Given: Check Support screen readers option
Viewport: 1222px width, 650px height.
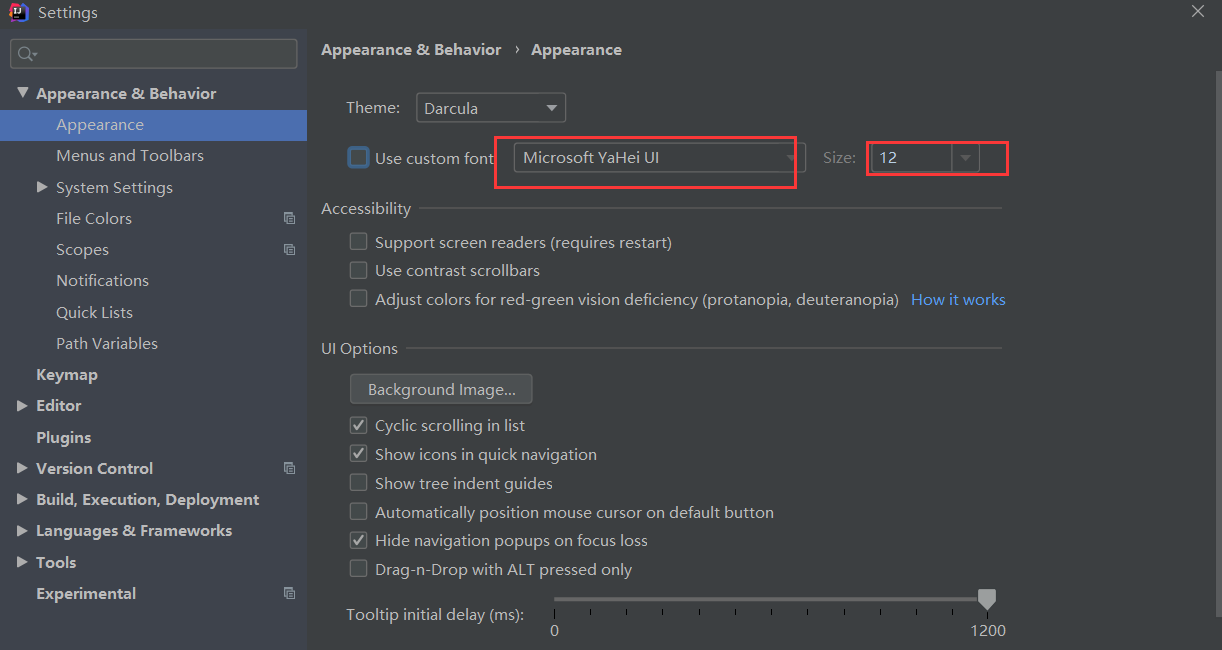Looking at the screenshot, I should [x=358, y=242].
